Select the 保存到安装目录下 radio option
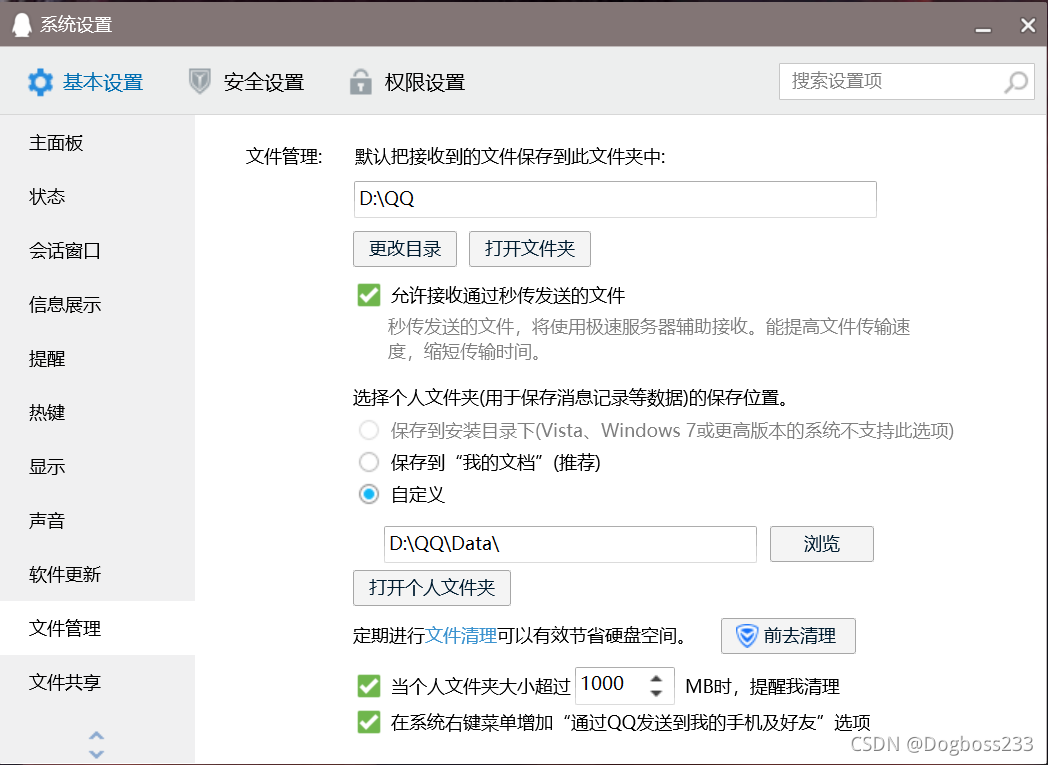The height and width of the screenshot is (765, 1048). 369,430
